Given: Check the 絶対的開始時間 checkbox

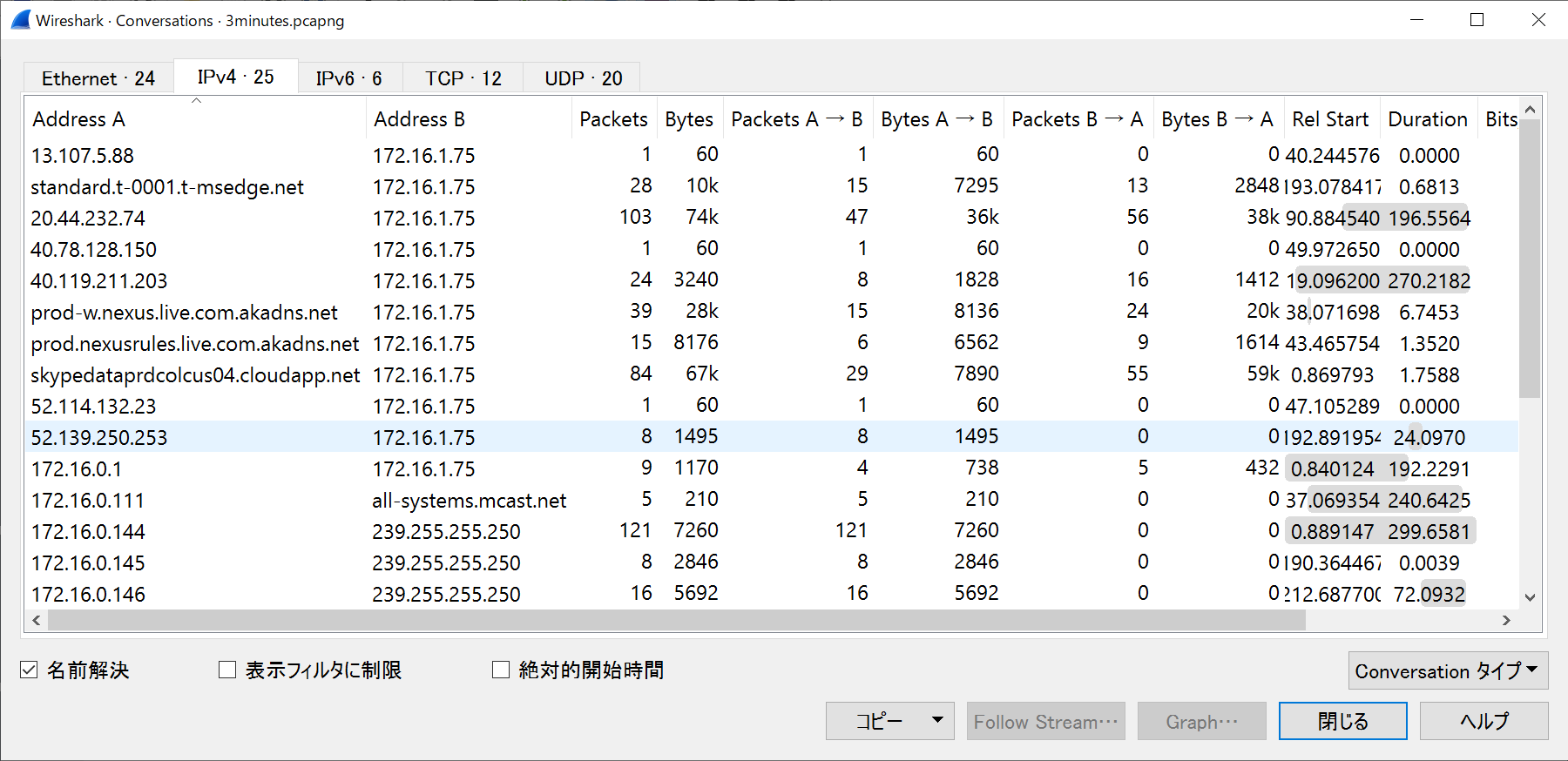Looking at the screenshot, I should pos(501,670).
